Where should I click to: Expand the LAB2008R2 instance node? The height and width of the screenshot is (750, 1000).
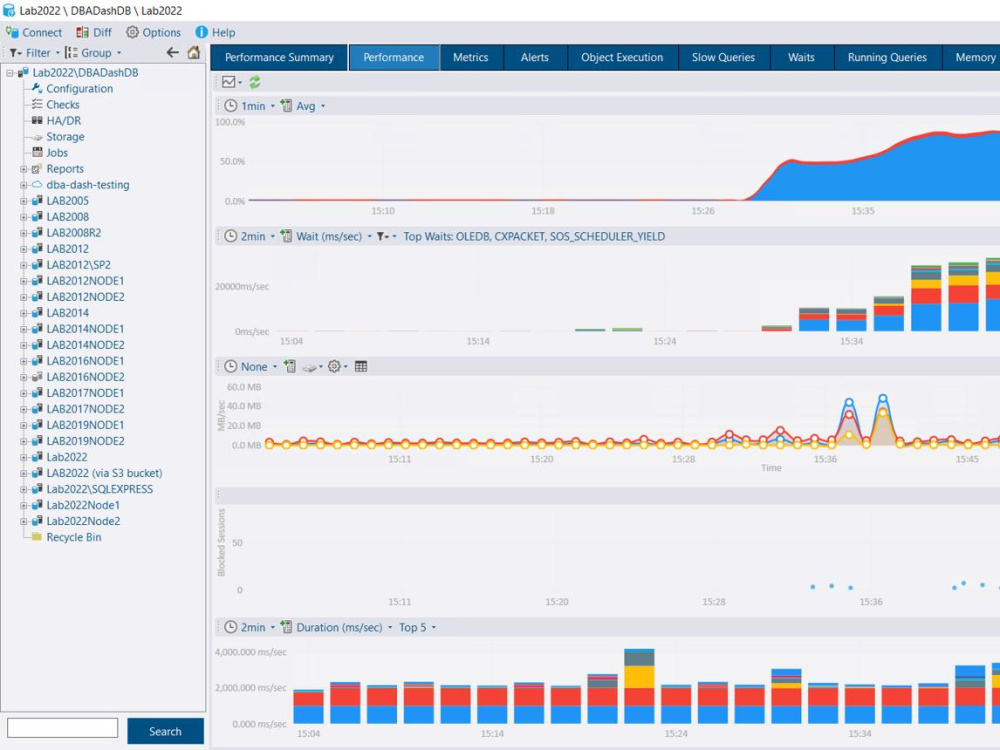23,233
